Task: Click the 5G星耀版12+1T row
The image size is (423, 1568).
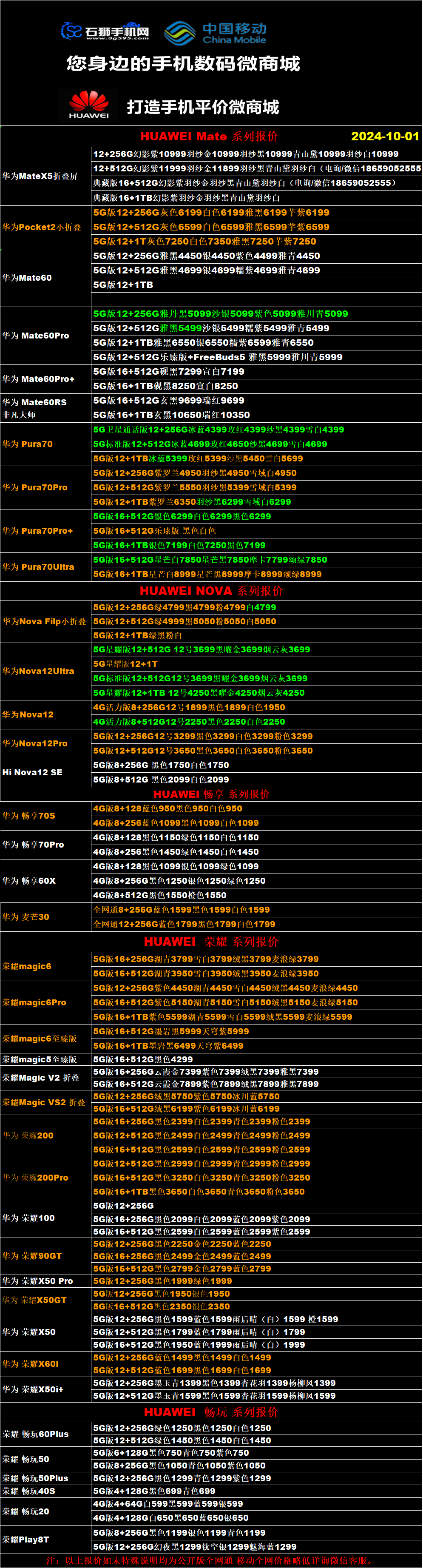Action: 256,664
